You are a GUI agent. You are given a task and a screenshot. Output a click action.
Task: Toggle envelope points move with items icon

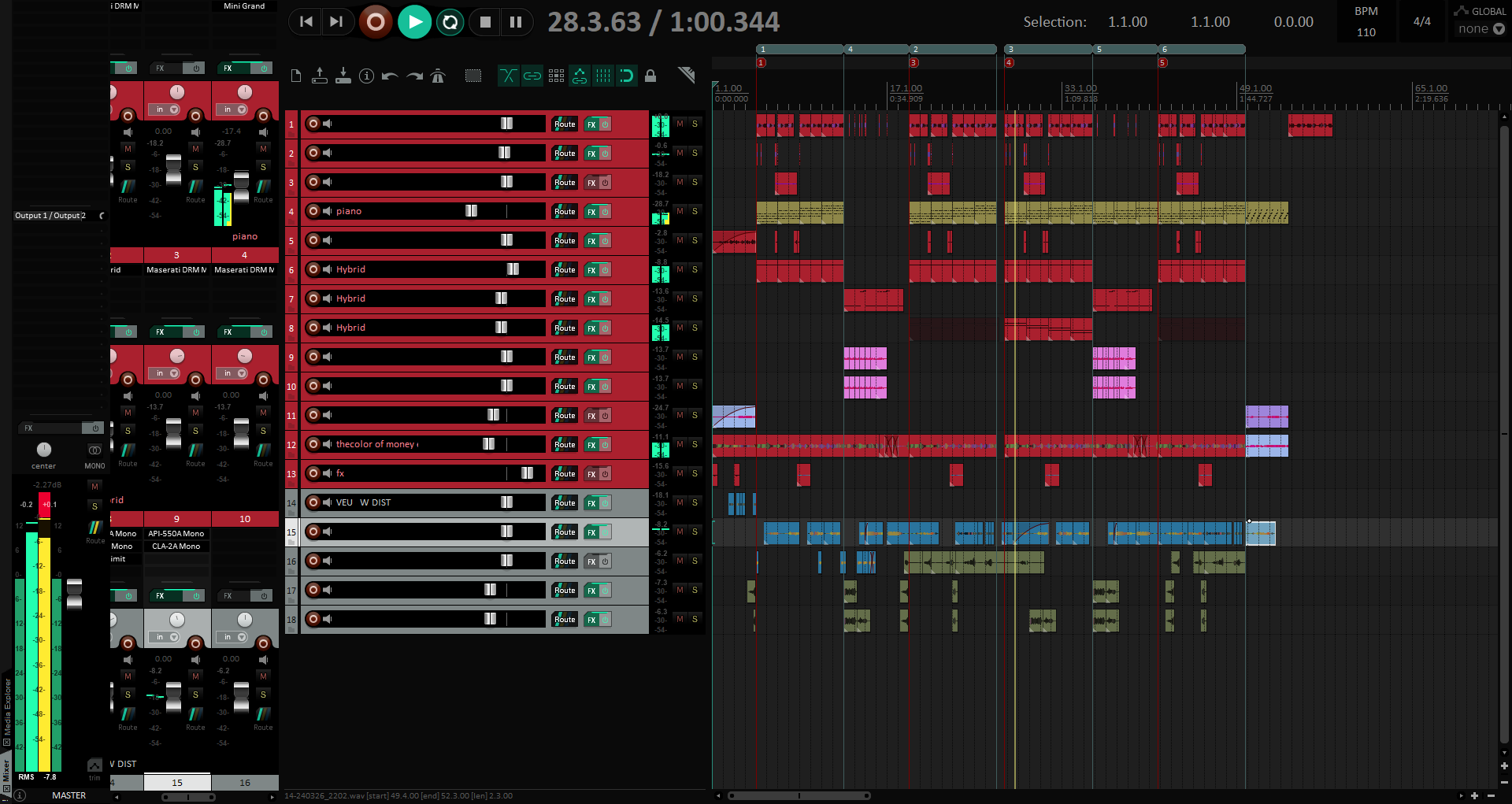point(580,76)
